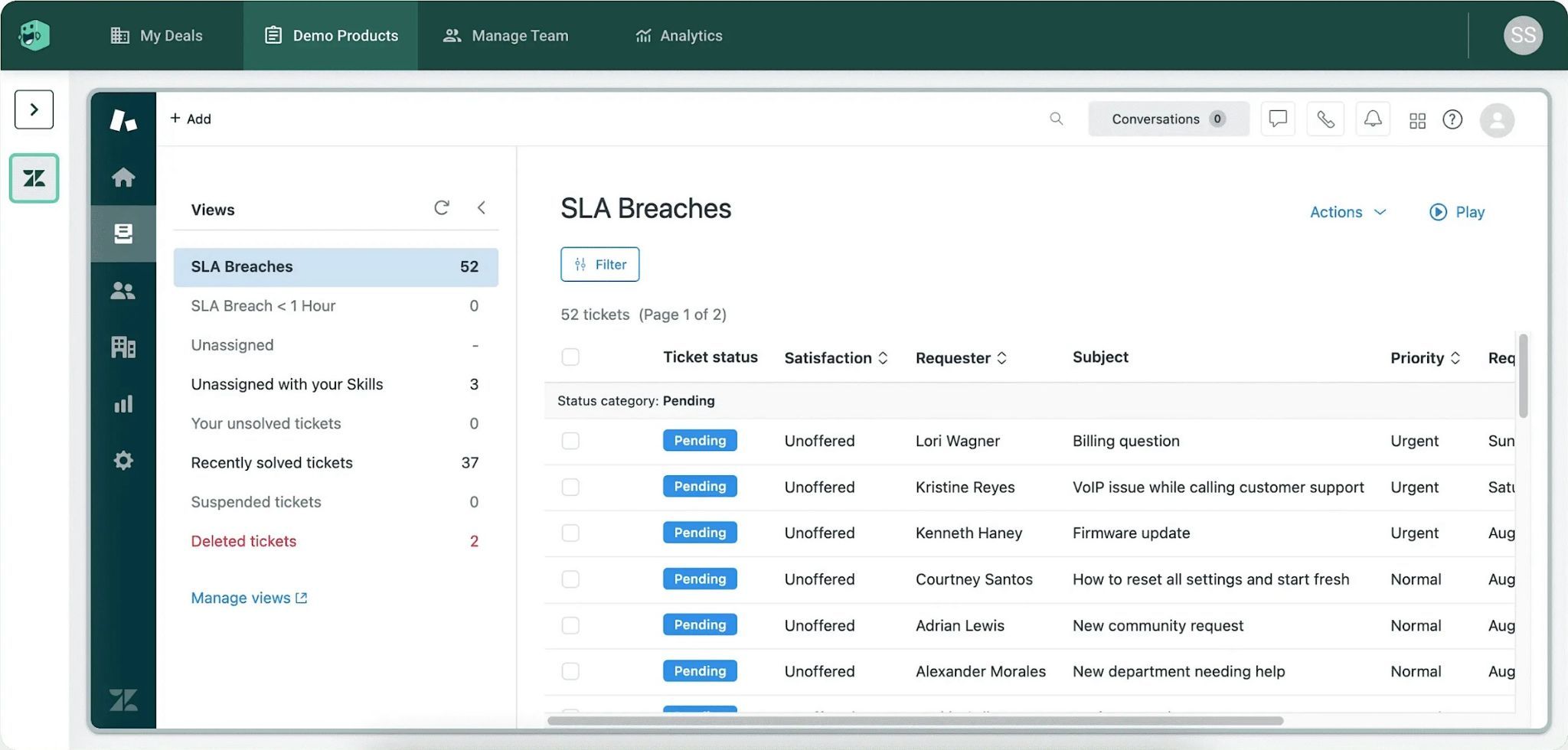1568x750 pixels.
Task: Tick the select-all tickets checkbox
Action: click(570, 357)
